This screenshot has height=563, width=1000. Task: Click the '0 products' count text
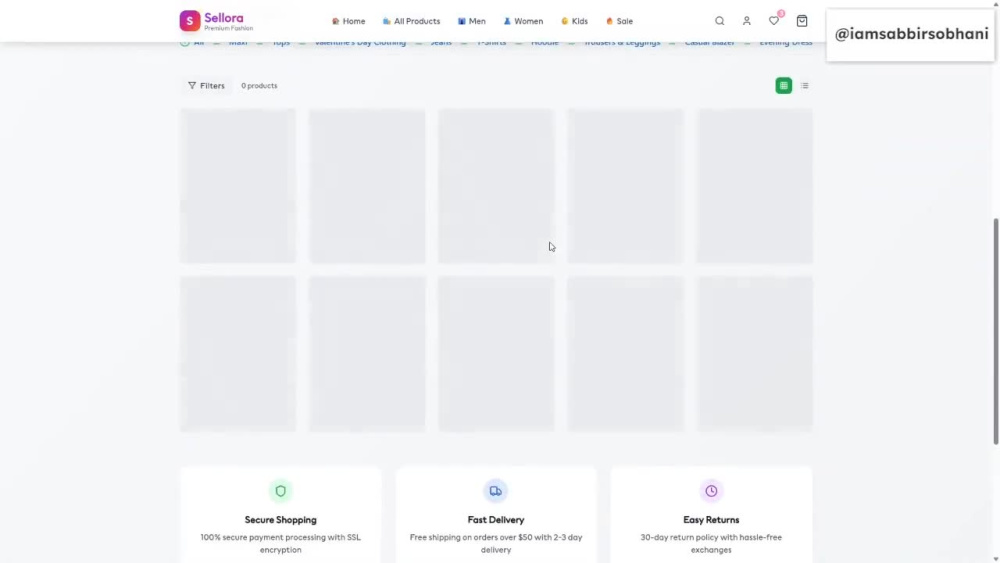pyautogui.click(x=259, y=85)
